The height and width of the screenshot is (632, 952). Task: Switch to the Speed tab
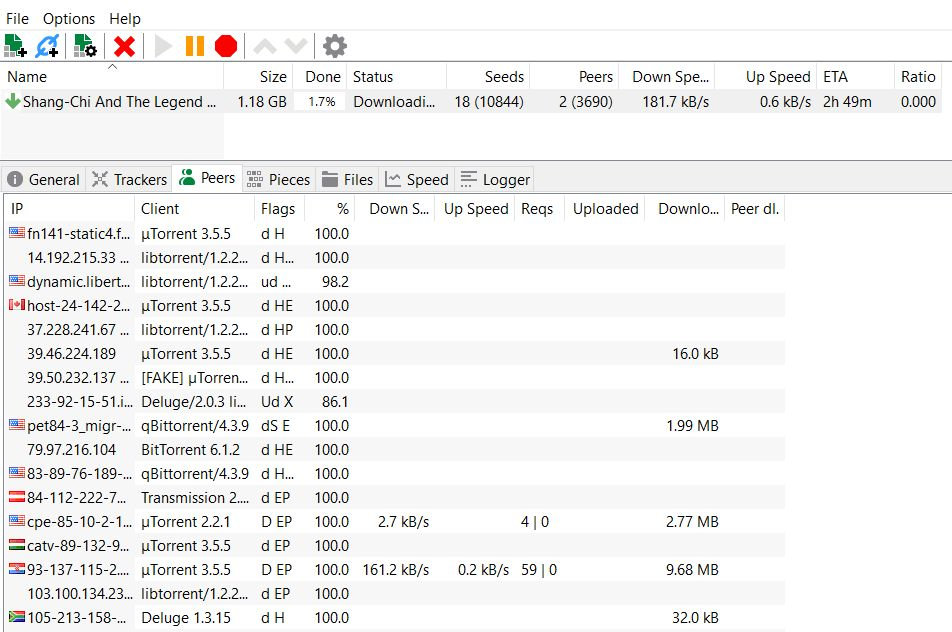click(x=417, y=180)
